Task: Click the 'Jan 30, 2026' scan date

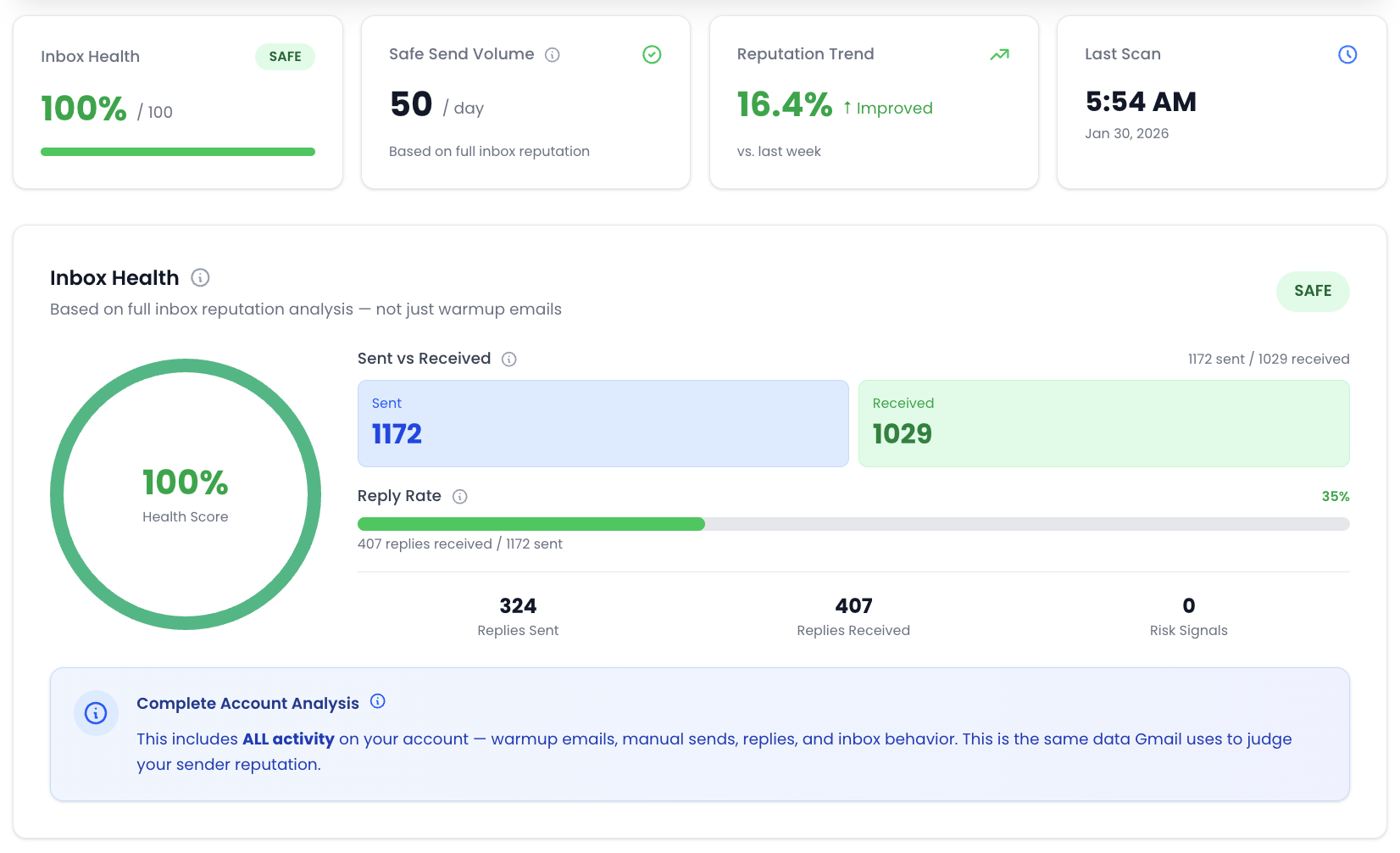Action: pyautogui.click(x=1126, y=133)
